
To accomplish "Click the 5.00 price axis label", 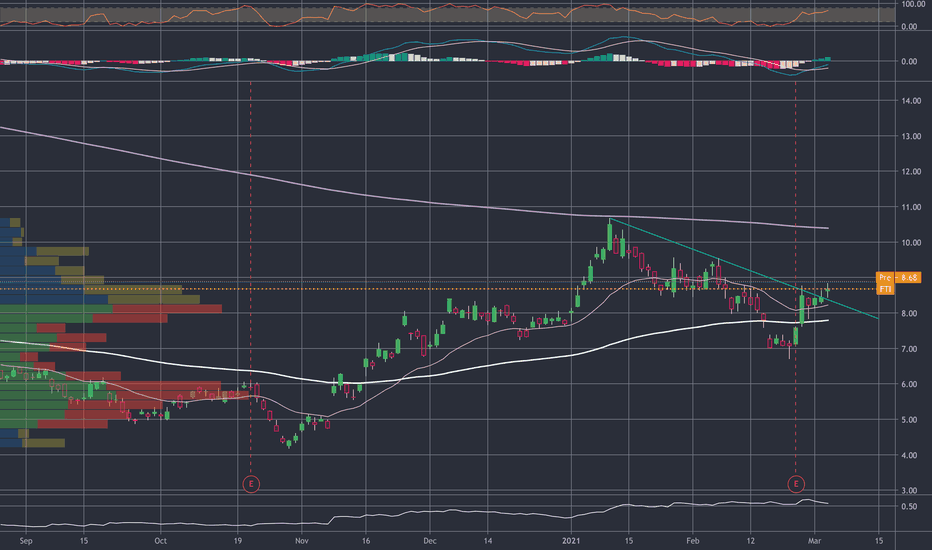I will (911, 420).
